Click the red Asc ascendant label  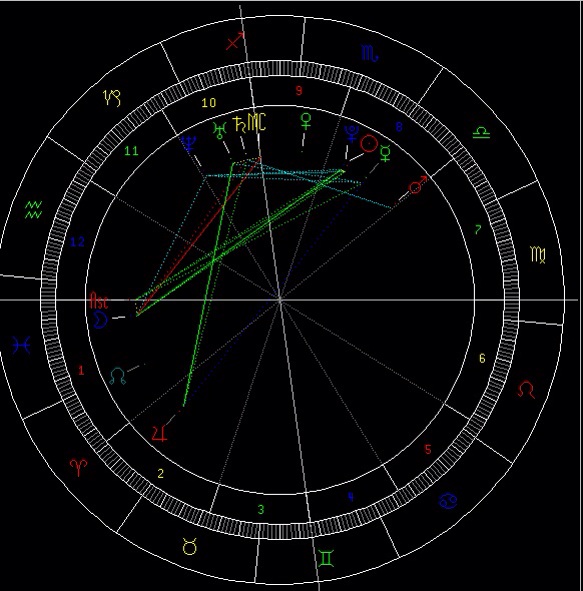(x=99, y=301)
